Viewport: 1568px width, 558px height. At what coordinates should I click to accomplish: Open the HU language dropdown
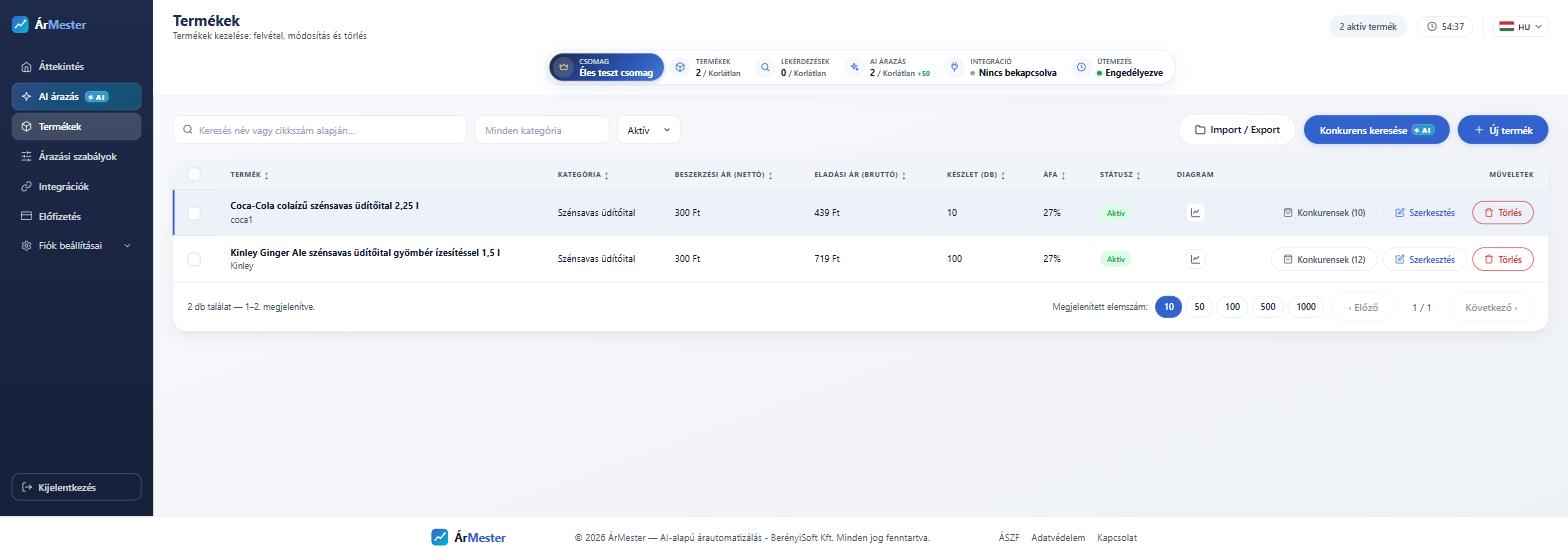coord(1520,27)
